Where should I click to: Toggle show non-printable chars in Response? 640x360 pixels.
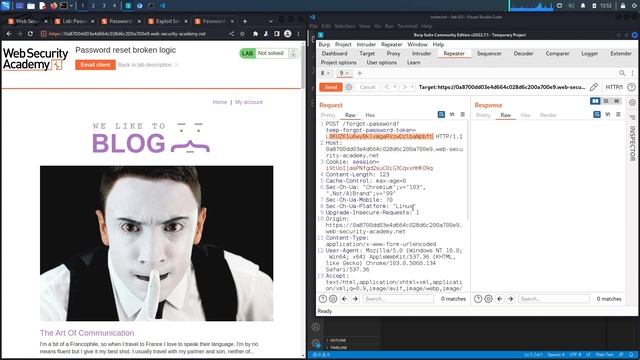click(608, 115)
